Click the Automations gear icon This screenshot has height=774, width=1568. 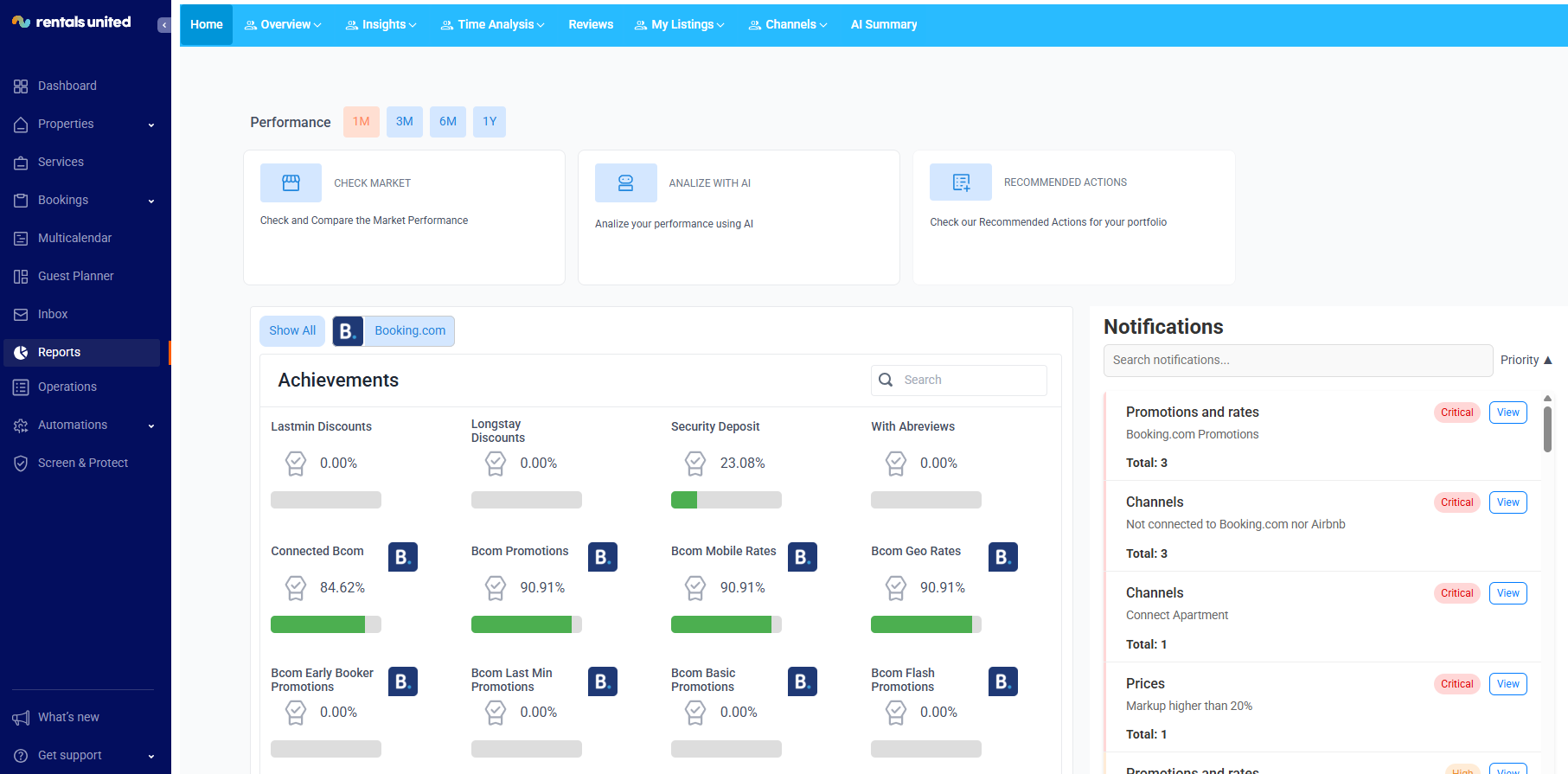pyautogui.click(x=21, y=425)
